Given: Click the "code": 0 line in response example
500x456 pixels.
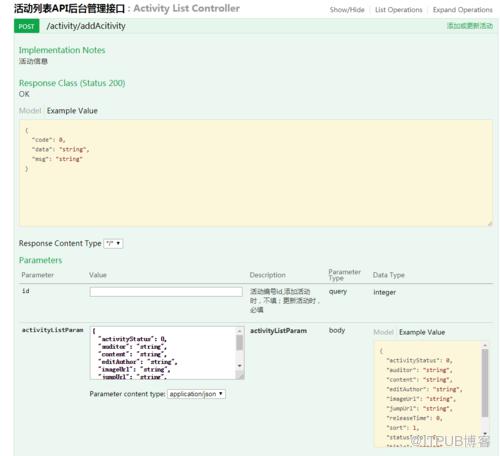Looking at the screenshot, I should 49,140.
